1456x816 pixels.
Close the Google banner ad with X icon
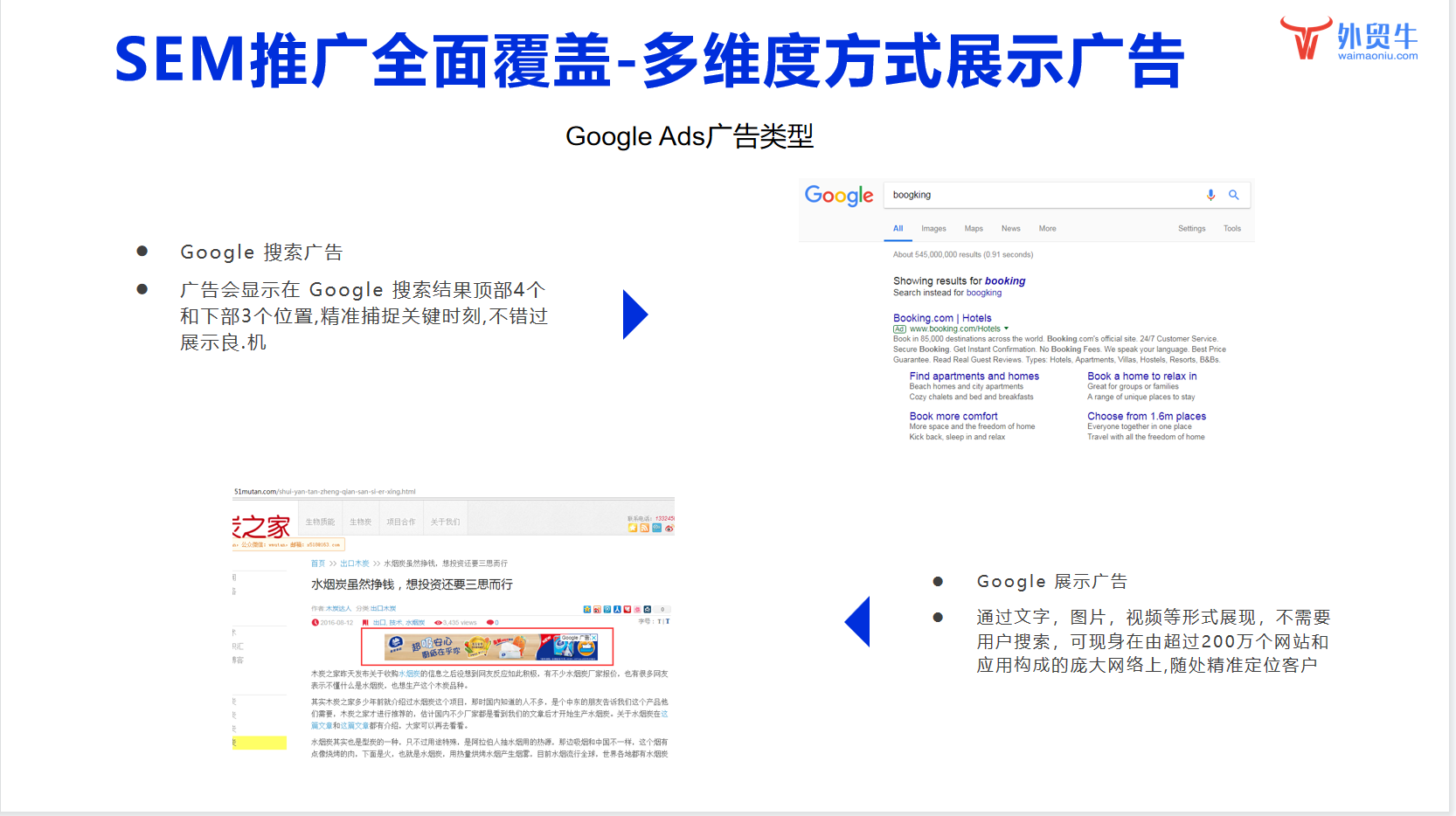pos(593,638)
